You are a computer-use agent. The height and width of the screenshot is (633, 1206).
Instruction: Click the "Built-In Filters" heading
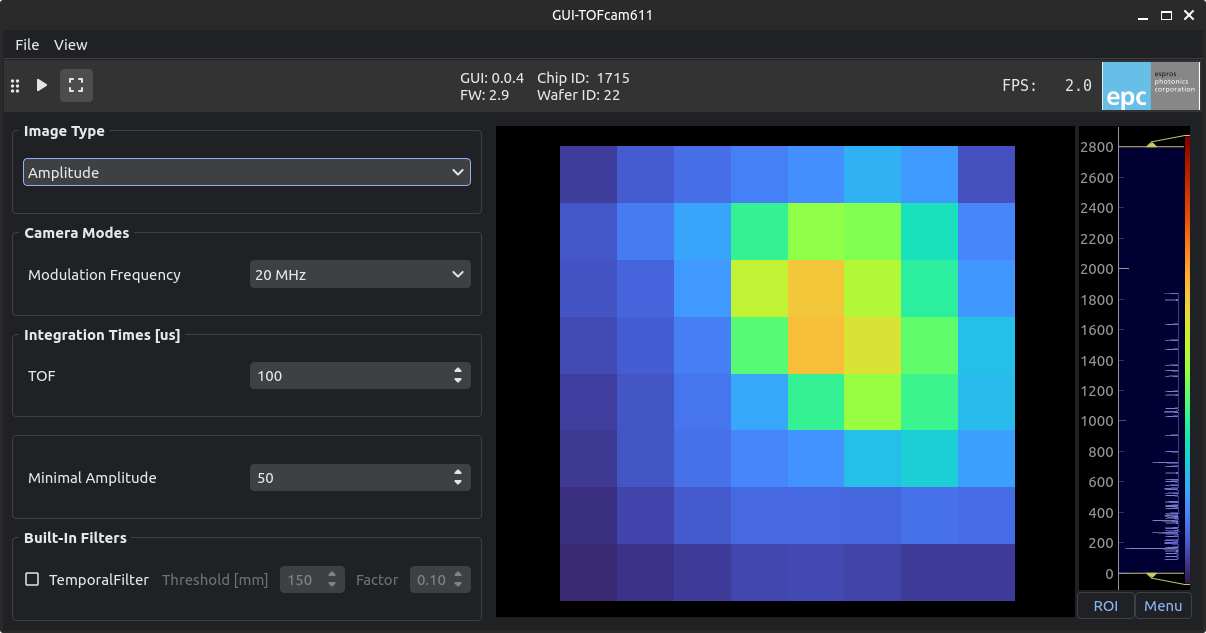pyautogui.click(x=75, y=538)
